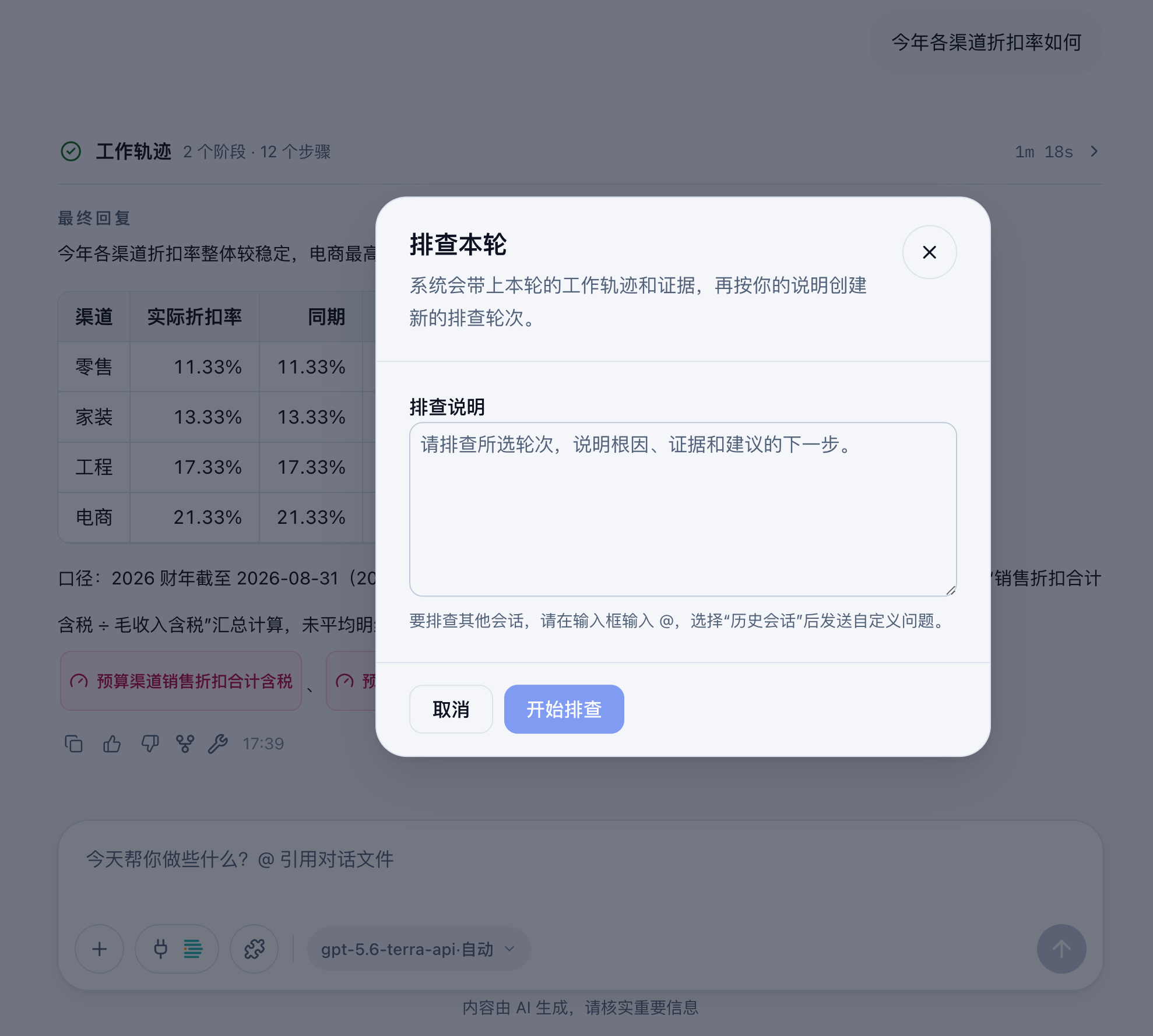
Task: Click the 最终回复 heading
Action: (94, 218)
